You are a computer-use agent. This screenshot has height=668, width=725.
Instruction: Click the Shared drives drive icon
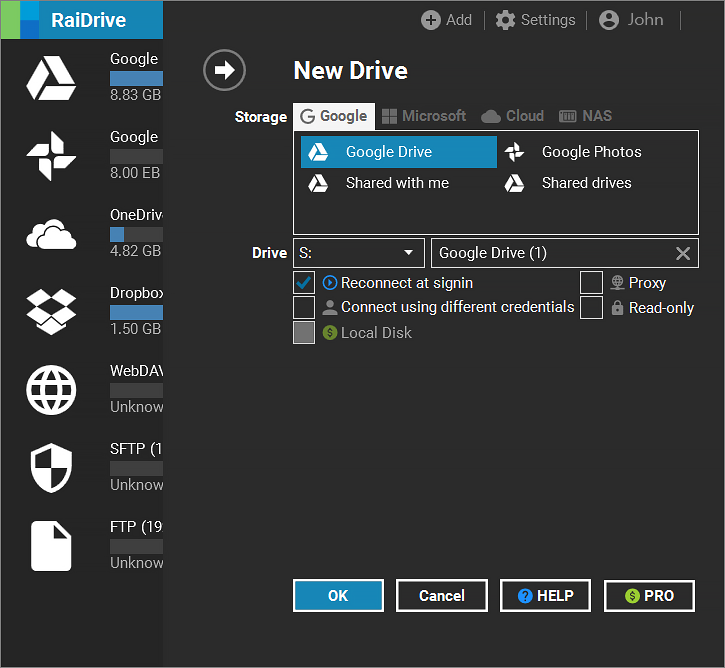(x=514, y=183)
